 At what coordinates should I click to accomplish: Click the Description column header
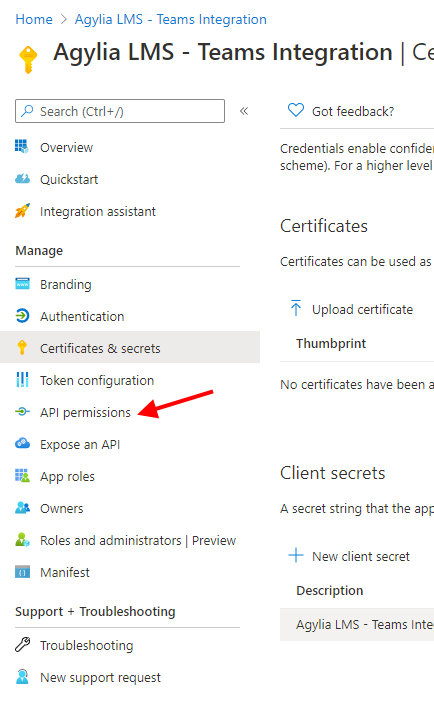click(330, 590)
